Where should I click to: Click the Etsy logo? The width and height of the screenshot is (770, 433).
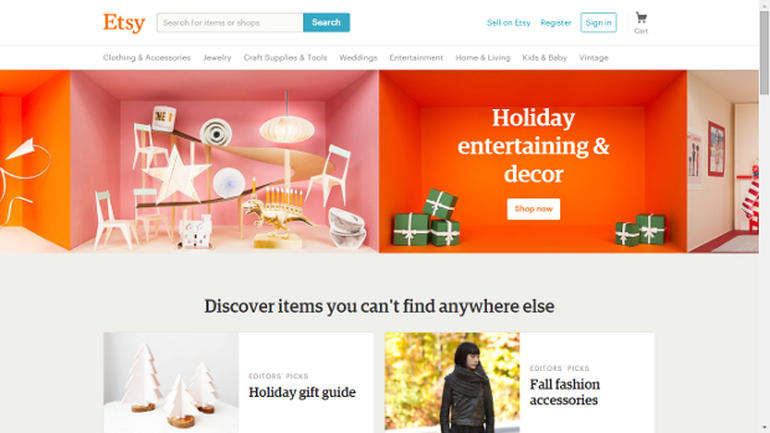pos(124,23)
